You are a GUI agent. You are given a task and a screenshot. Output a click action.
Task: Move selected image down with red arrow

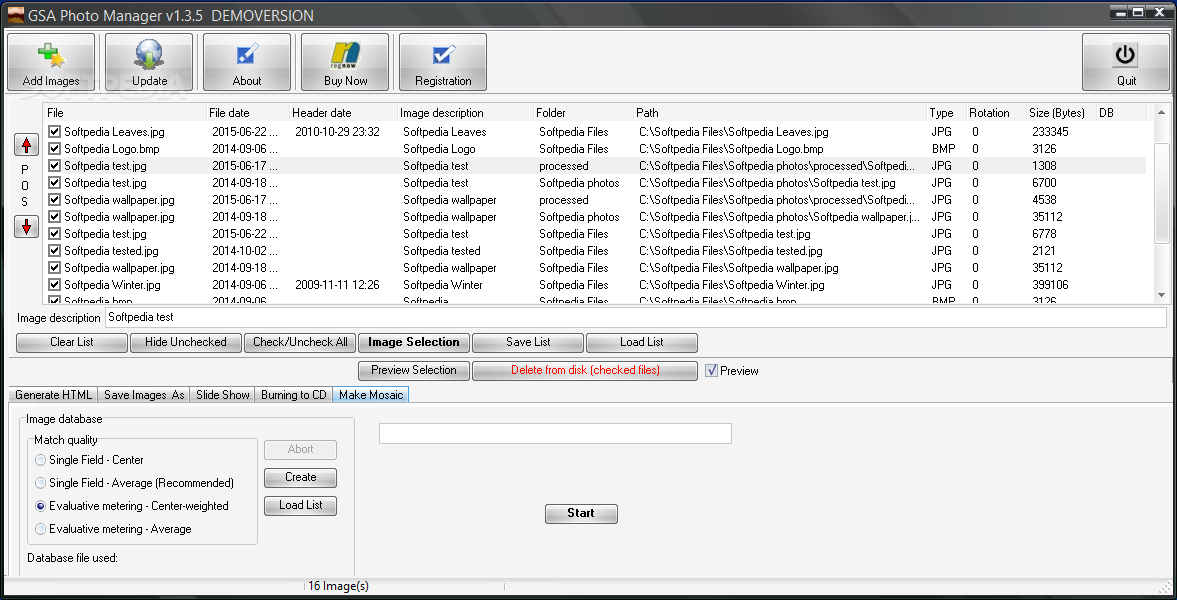26,226
